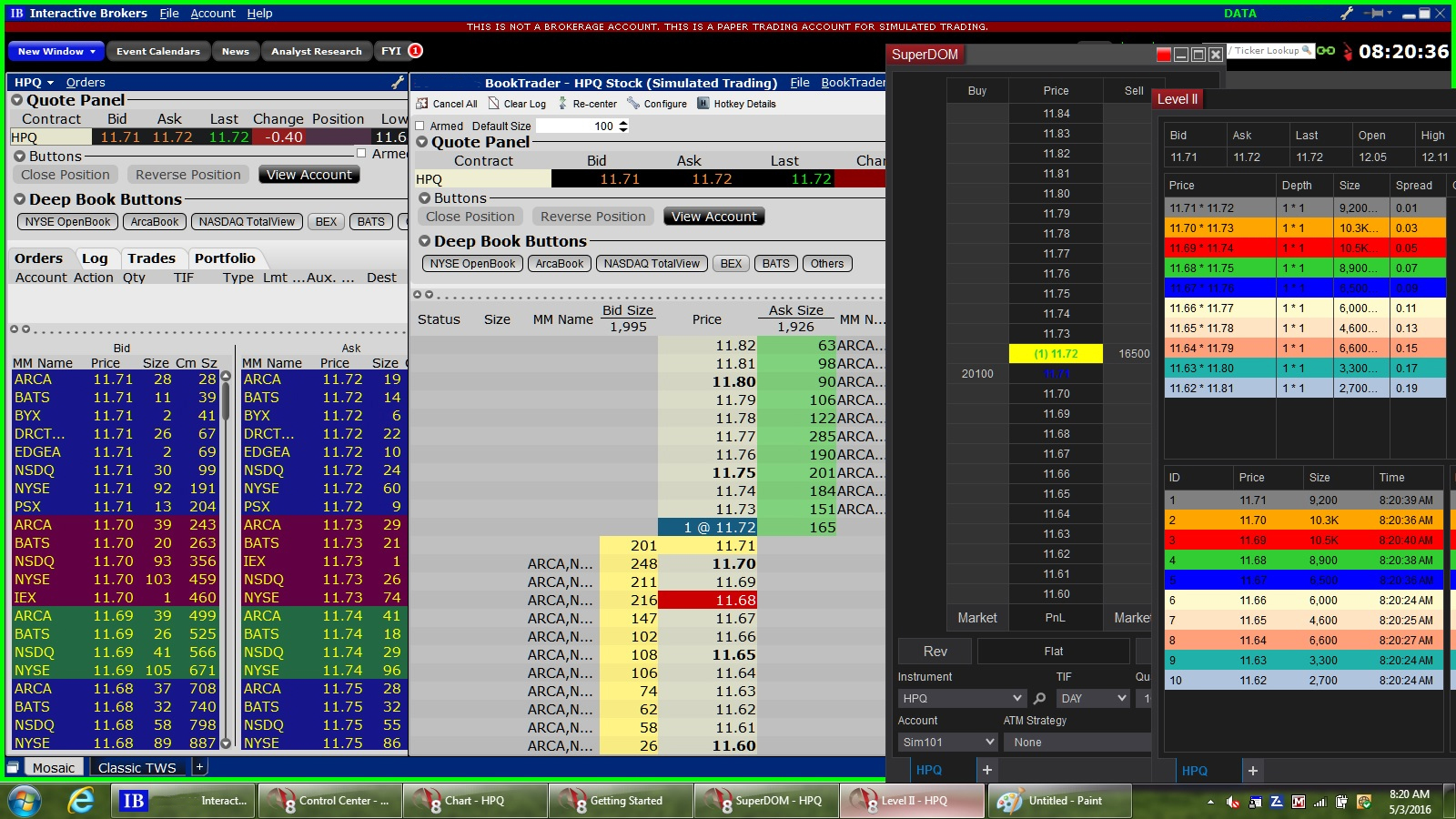
Task: Click the search magnifier next to SuperDOM Instrument
Action: [x=1039, y=698]
